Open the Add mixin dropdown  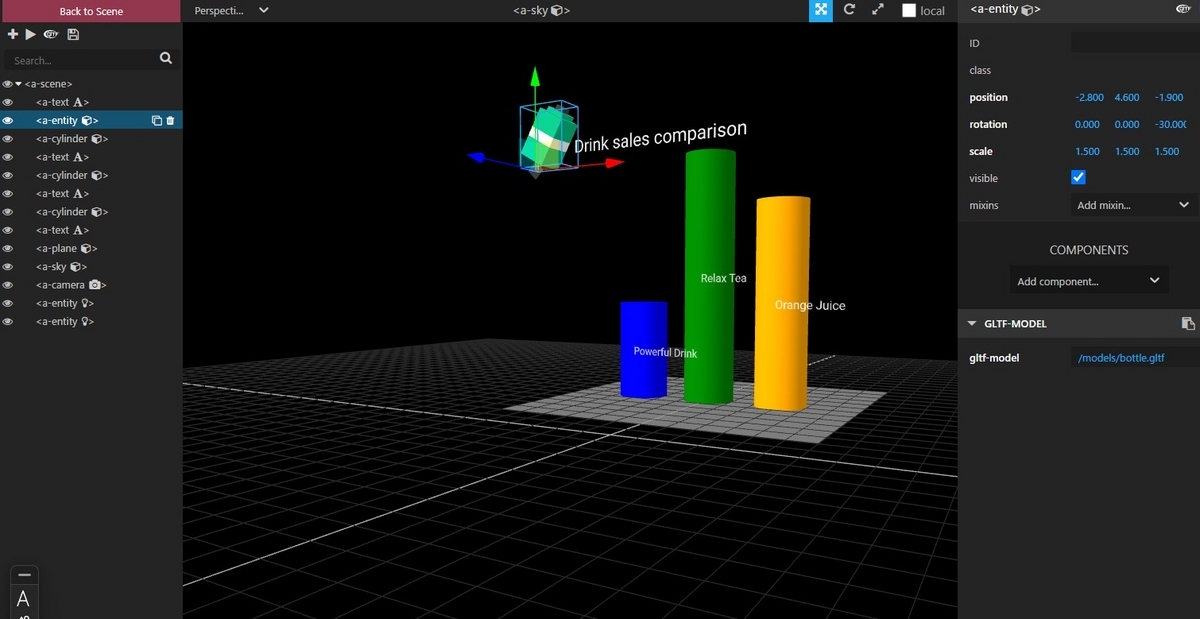[1132, 205]
